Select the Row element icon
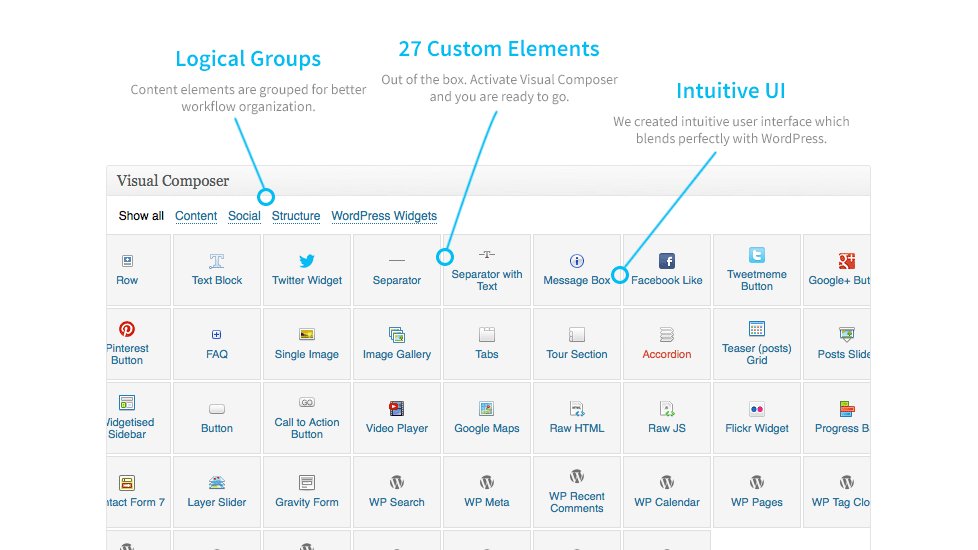This screenshot has width=978, height=550. coord(127,261)
